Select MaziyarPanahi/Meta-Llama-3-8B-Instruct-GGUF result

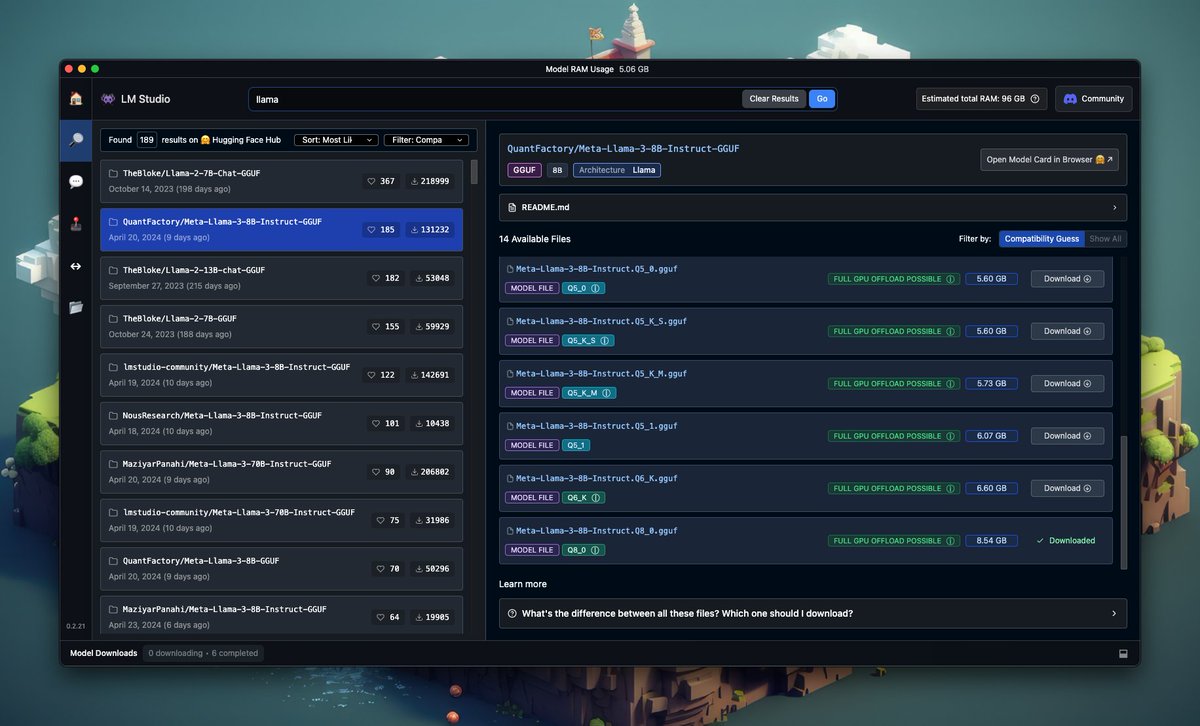click(281, 615)
